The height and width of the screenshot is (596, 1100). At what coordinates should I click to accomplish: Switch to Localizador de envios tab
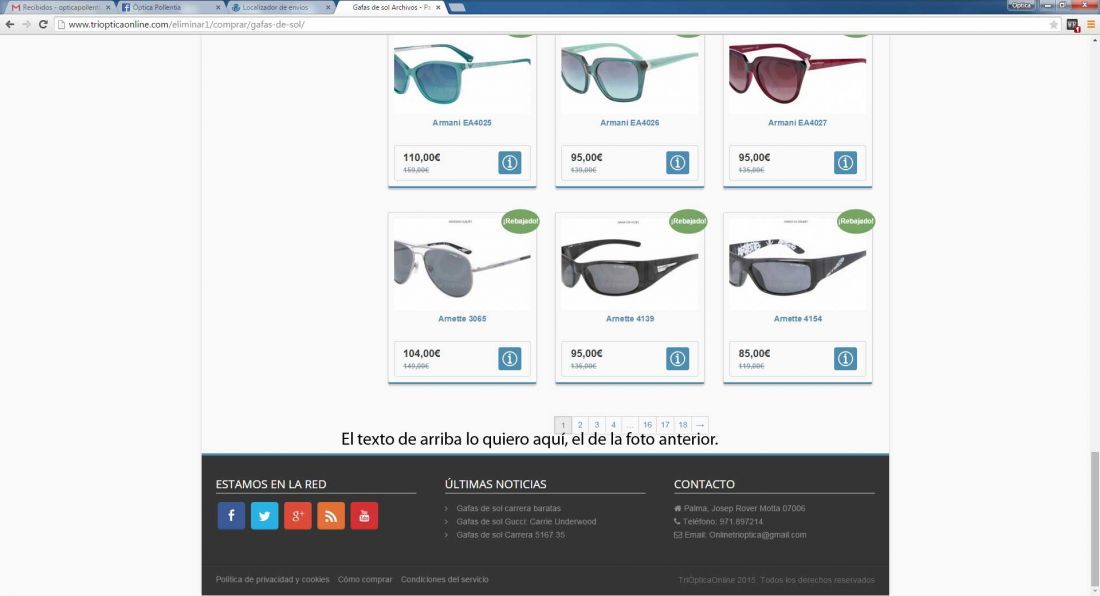[279, 7]
